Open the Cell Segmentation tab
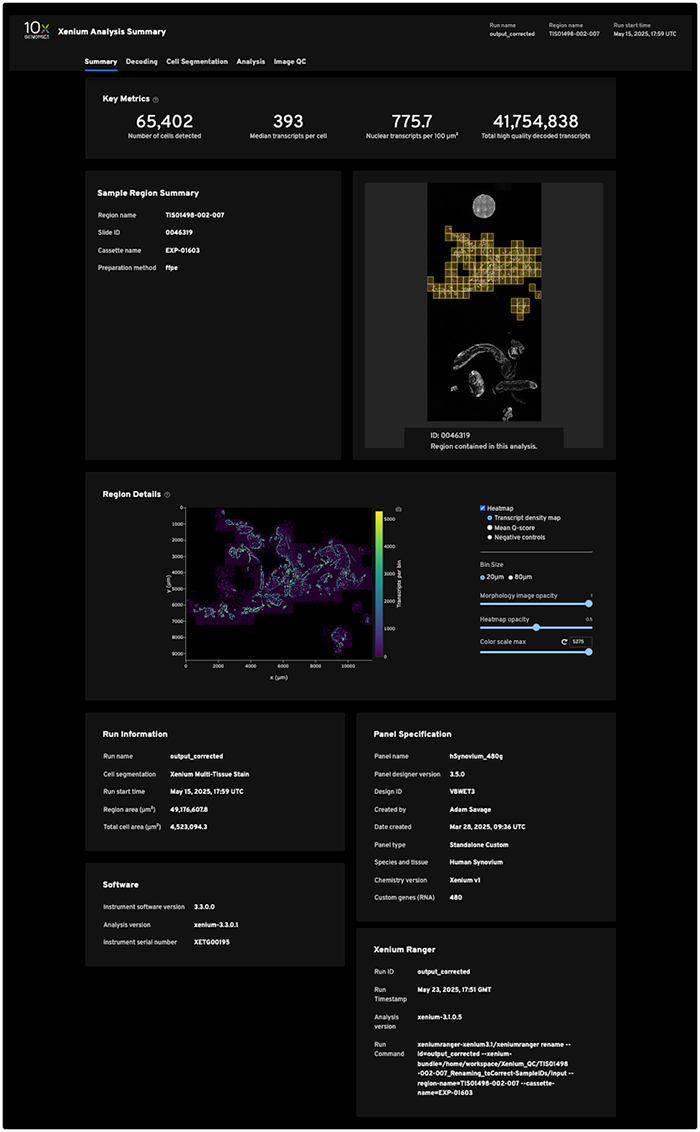Viewport: 700px width, 1132px height. pyautogui.click(x=197, y=62)
